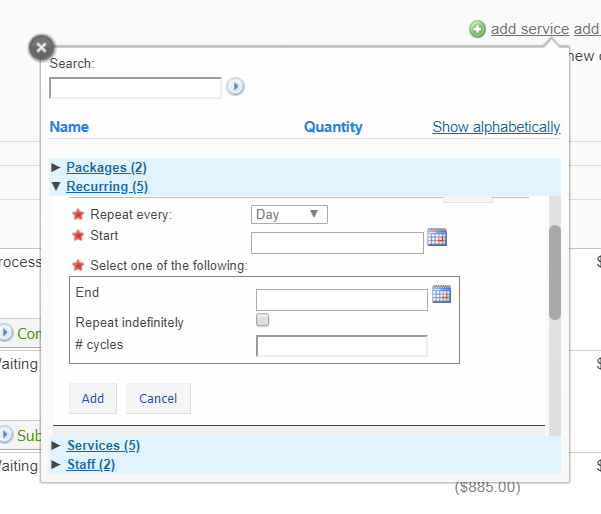Open the Start date calendar picker

[x=437, y=237]
